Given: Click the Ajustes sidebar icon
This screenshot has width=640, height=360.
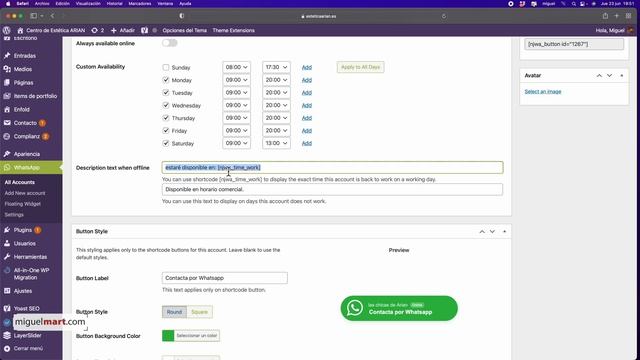Looking at the screenshot, I should (x=7, y=291).
